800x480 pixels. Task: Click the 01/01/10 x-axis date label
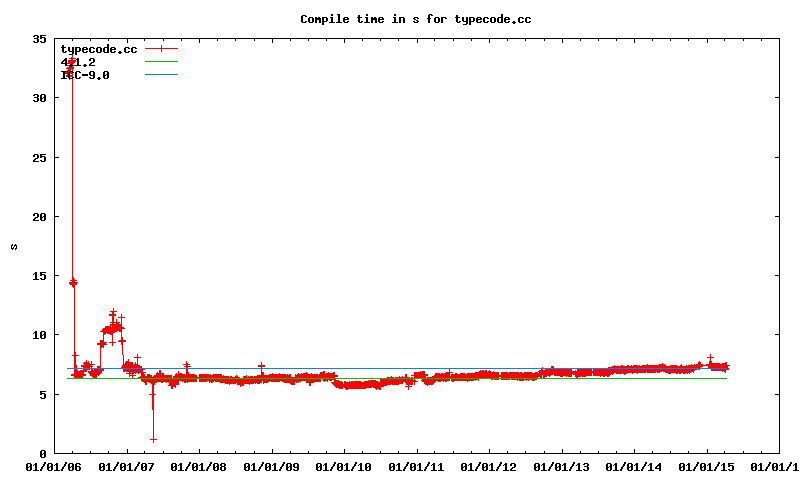344,467
